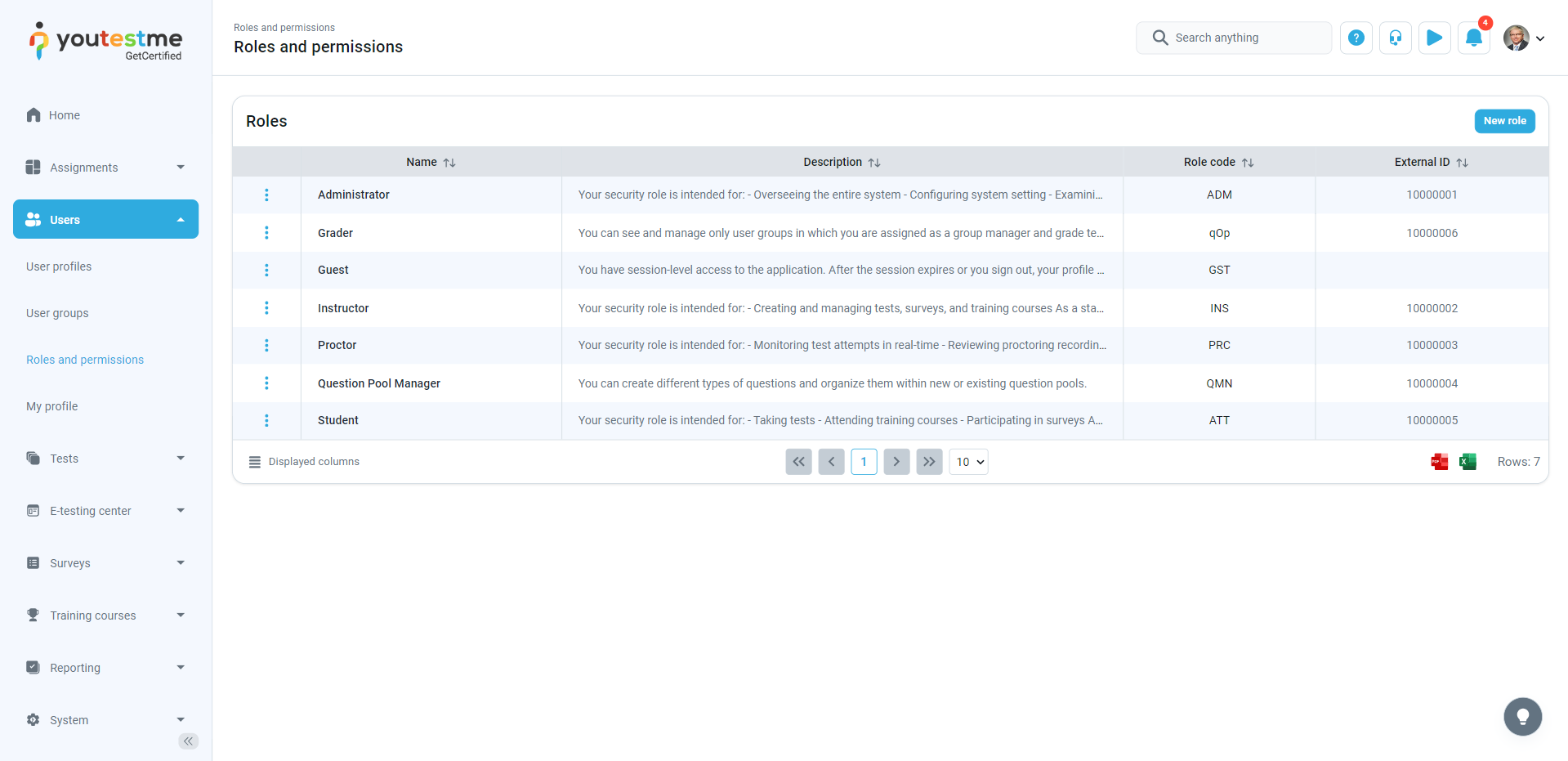Screen dimensions: 1568x761
Task: Open the notifications bell
Action: 1473,38
